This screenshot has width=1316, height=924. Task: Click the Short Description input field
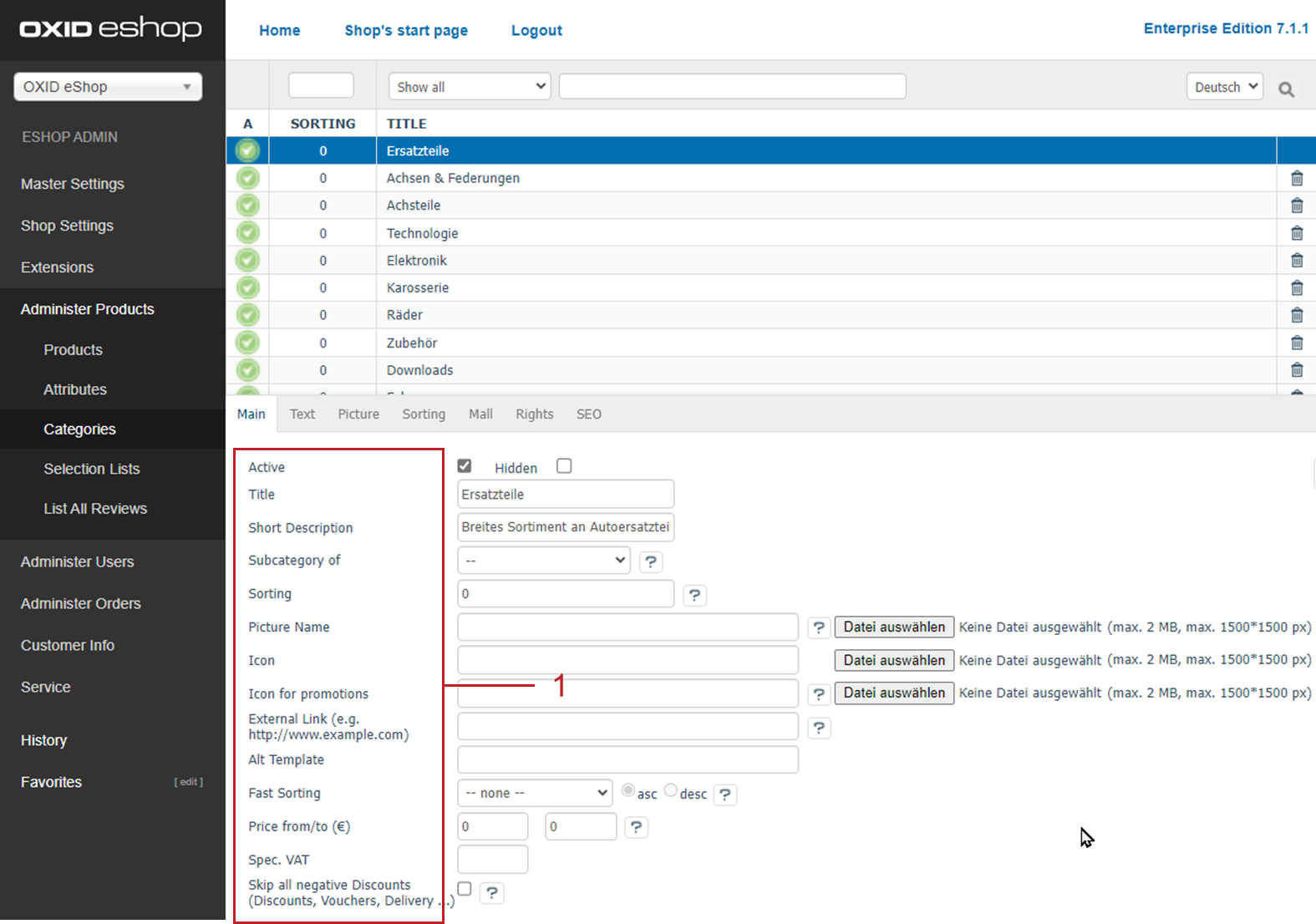tap(566, 527)
